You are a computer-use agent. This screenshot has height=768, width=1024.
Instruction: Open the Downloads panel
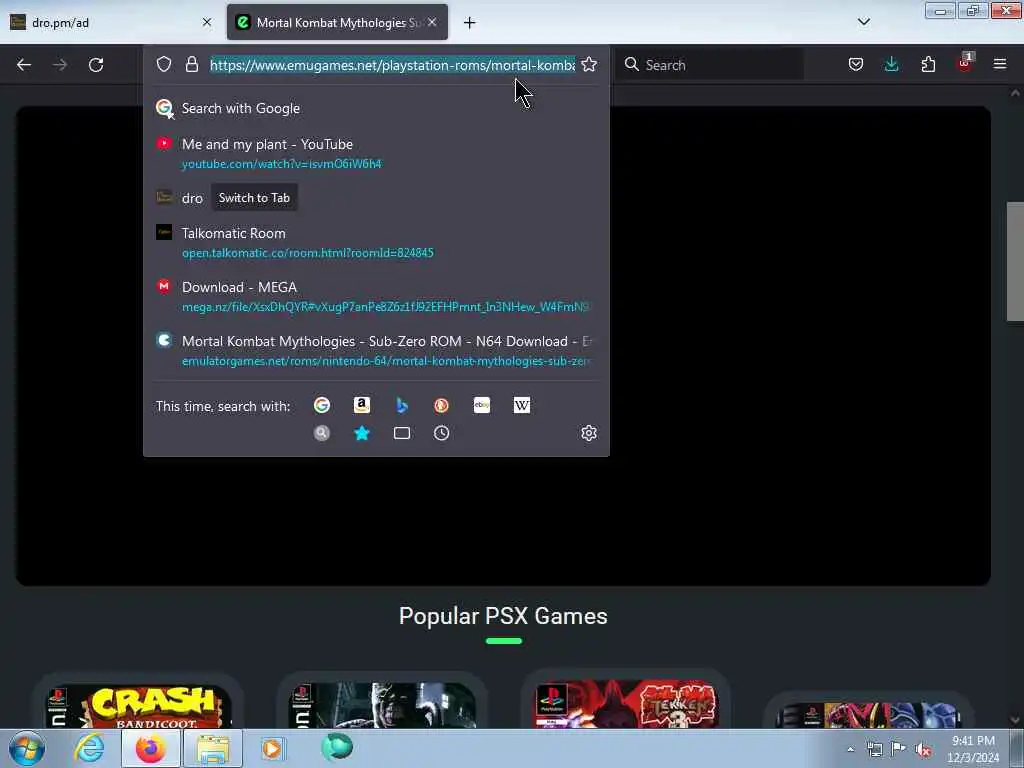[891, 64]
